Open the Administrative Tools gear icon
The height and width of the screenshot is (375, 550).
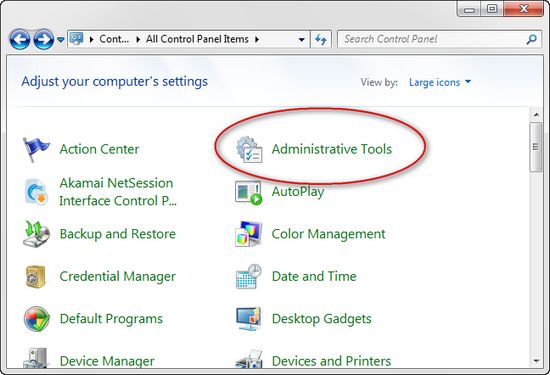(x=249, y=149)
